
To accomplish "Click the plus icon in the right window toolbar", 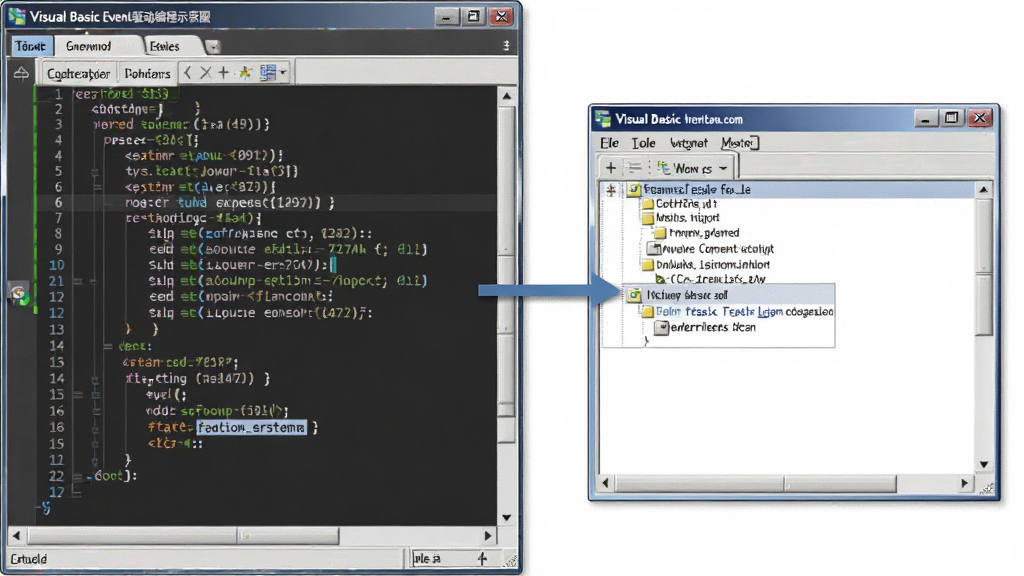I will click(x=611, y=168).
